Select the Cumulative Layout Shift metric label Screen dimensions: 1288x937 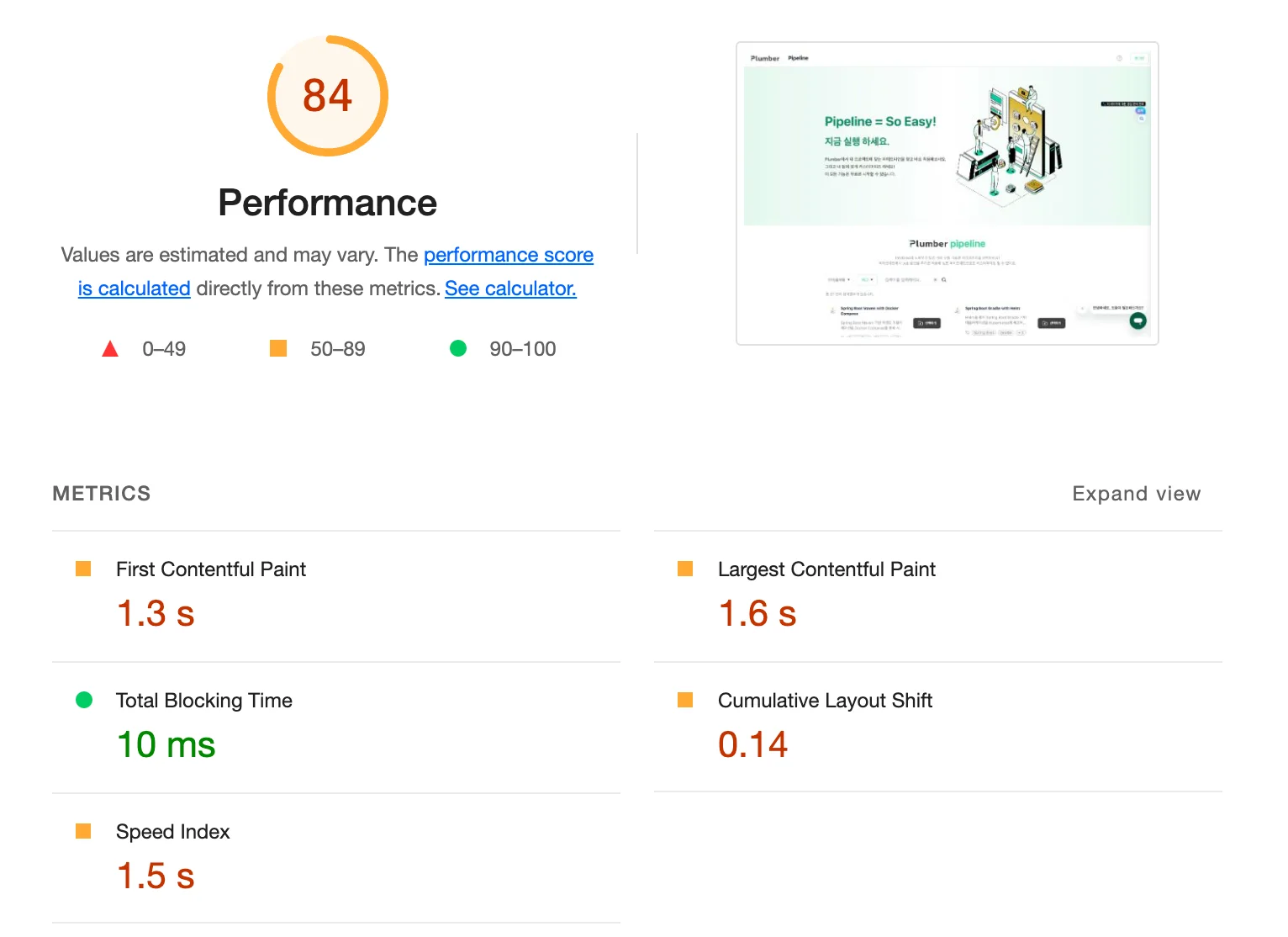pyautogui.click(x=825, y=701)
